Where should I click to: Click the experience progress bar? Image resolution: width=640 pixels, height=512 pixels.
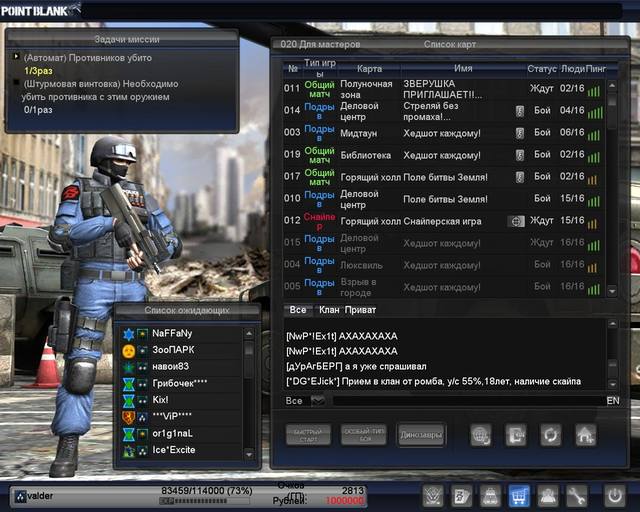[204, 501]
